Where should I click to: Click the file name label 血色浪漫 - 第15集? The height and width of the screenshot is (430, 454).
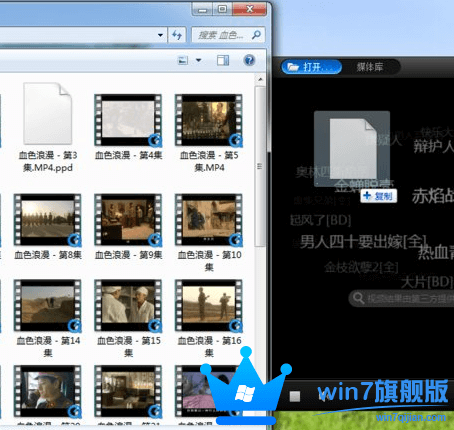[x=128, y=346]
